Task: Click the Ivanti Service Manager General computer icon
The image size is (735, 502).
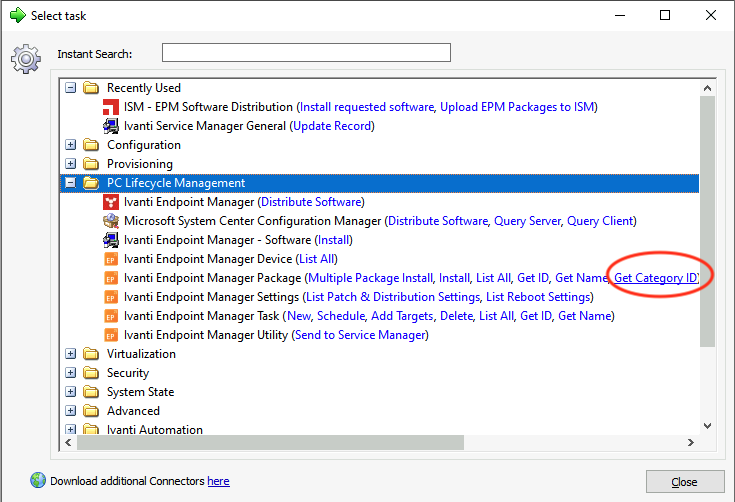Action: pyautogui.click(x=111, y=126)
